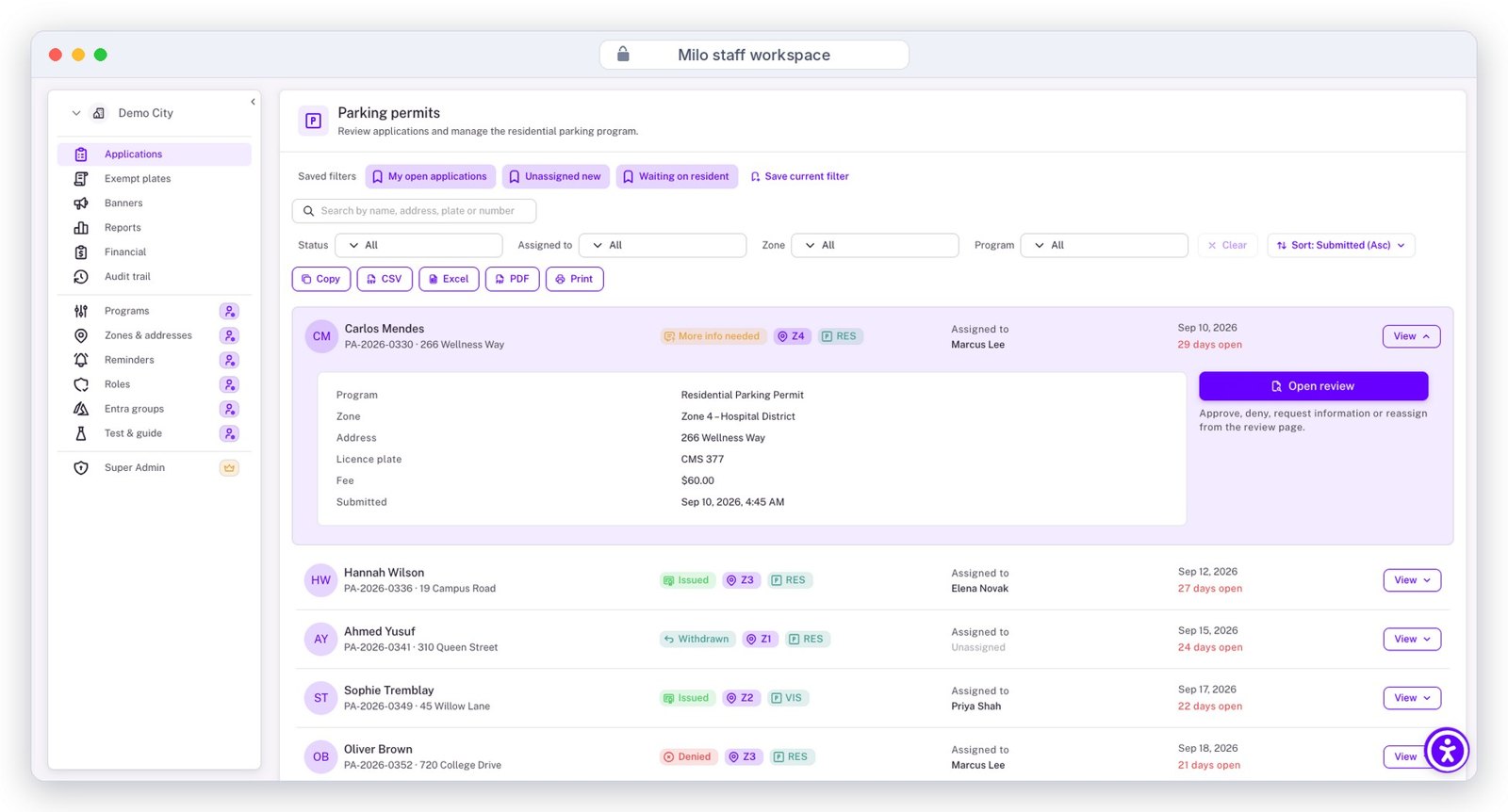Click the Entra groups icon
This screenshot has width=1508, height=812.
coord(81,409)
